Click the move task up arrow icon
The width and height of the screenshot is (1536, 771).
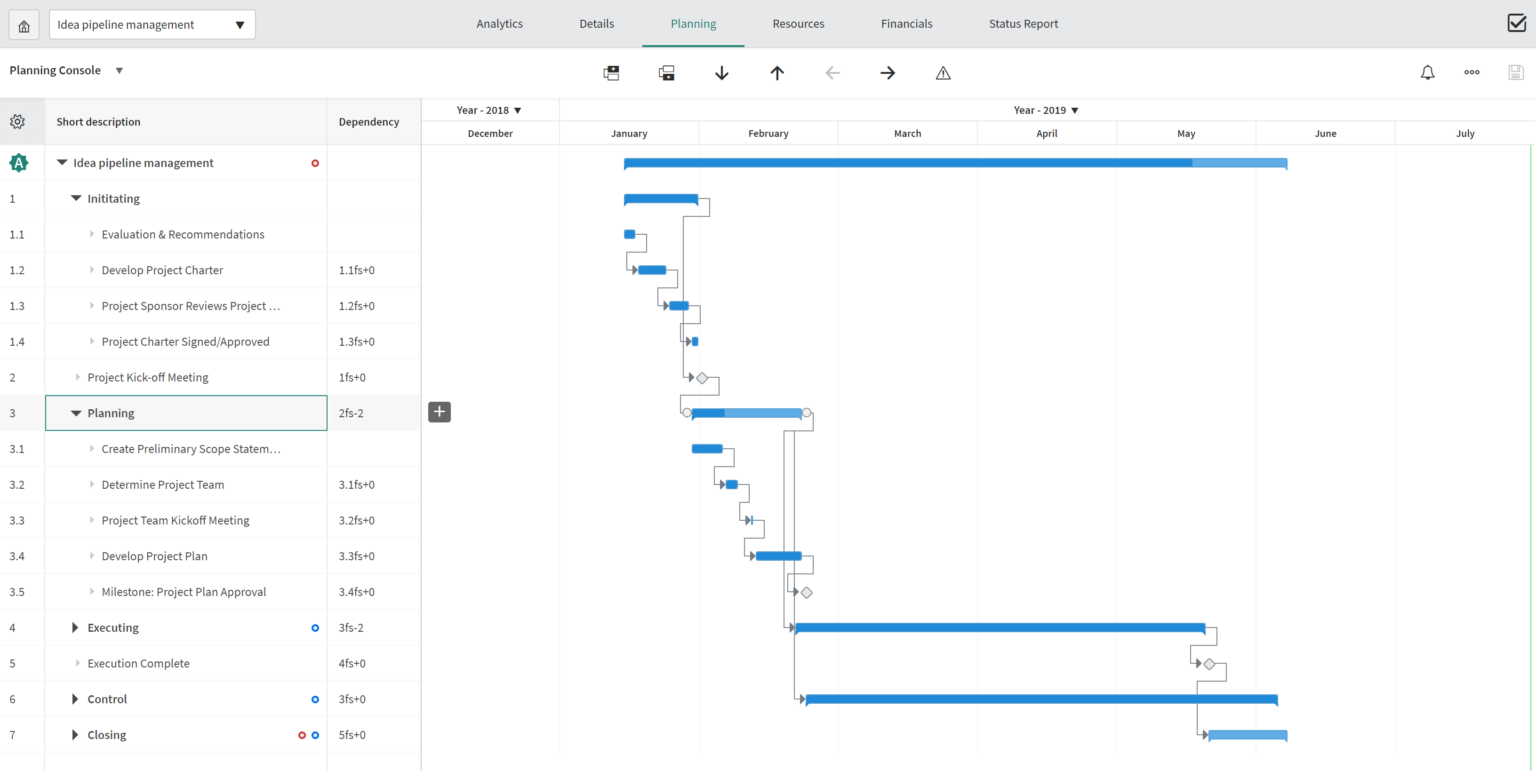click(x=777, y=72)
